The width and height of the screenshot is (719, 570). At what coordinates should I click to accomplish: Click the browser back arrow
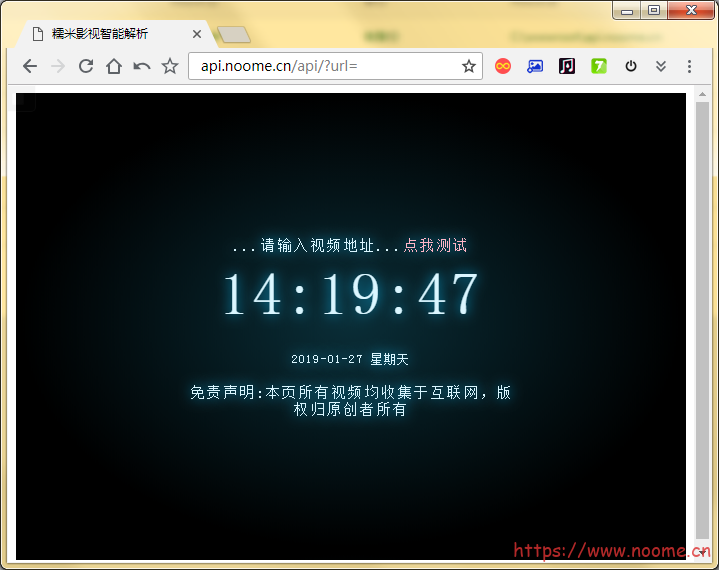30,66
